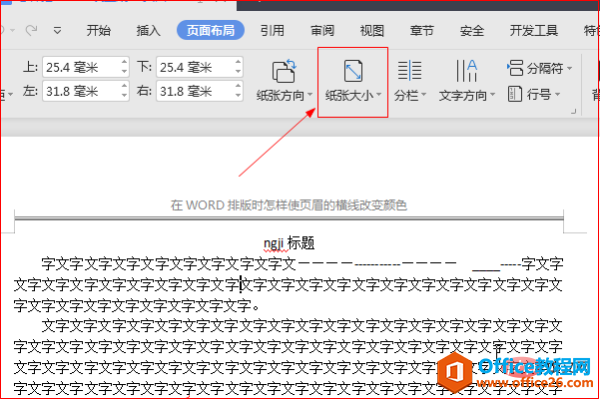Screen dimensions: 600x400
Task: Click the redo arrow in quick access bar
Action: 31,30
